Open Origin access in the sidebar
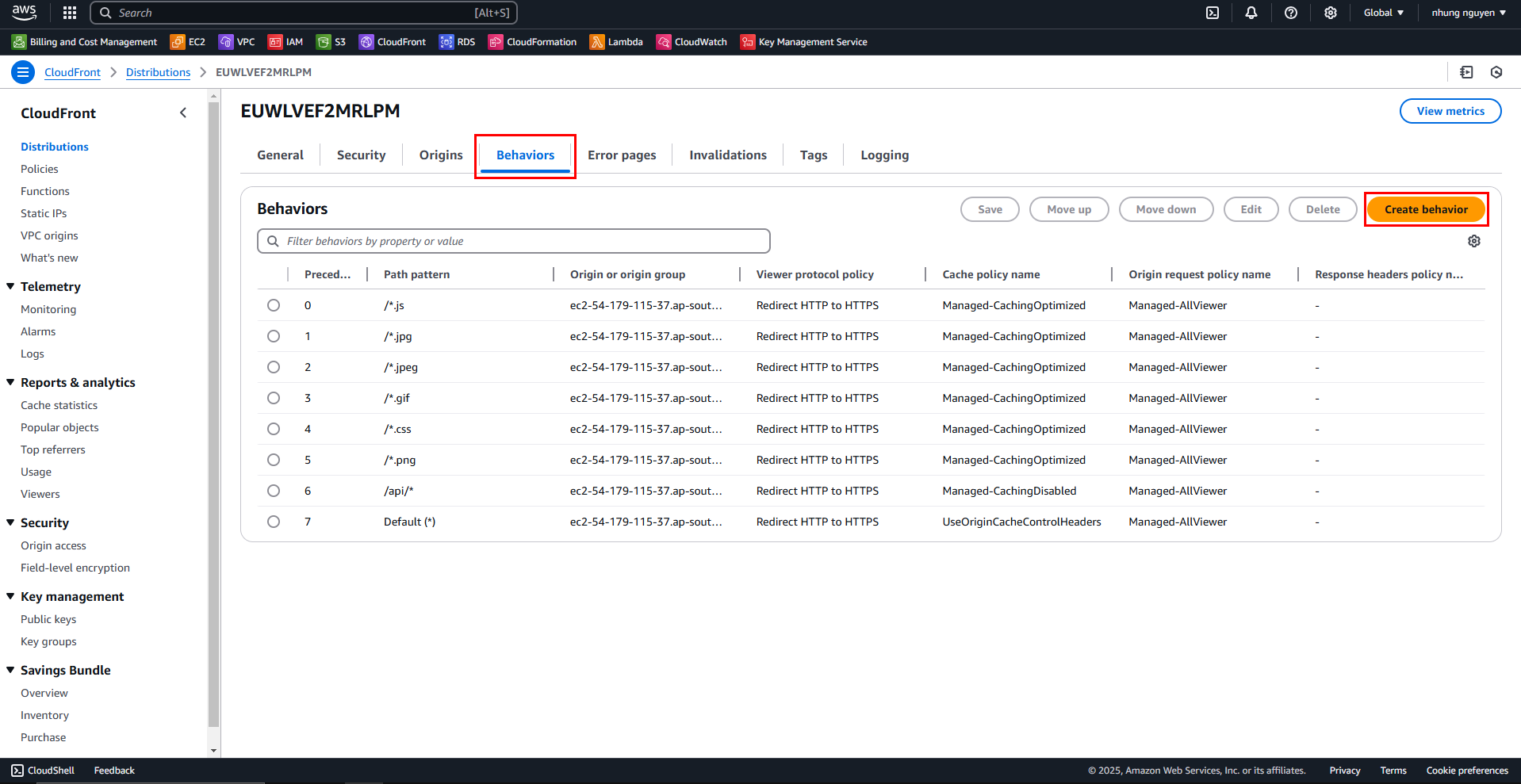The image size is (1521, 784). tap(53, 545)
